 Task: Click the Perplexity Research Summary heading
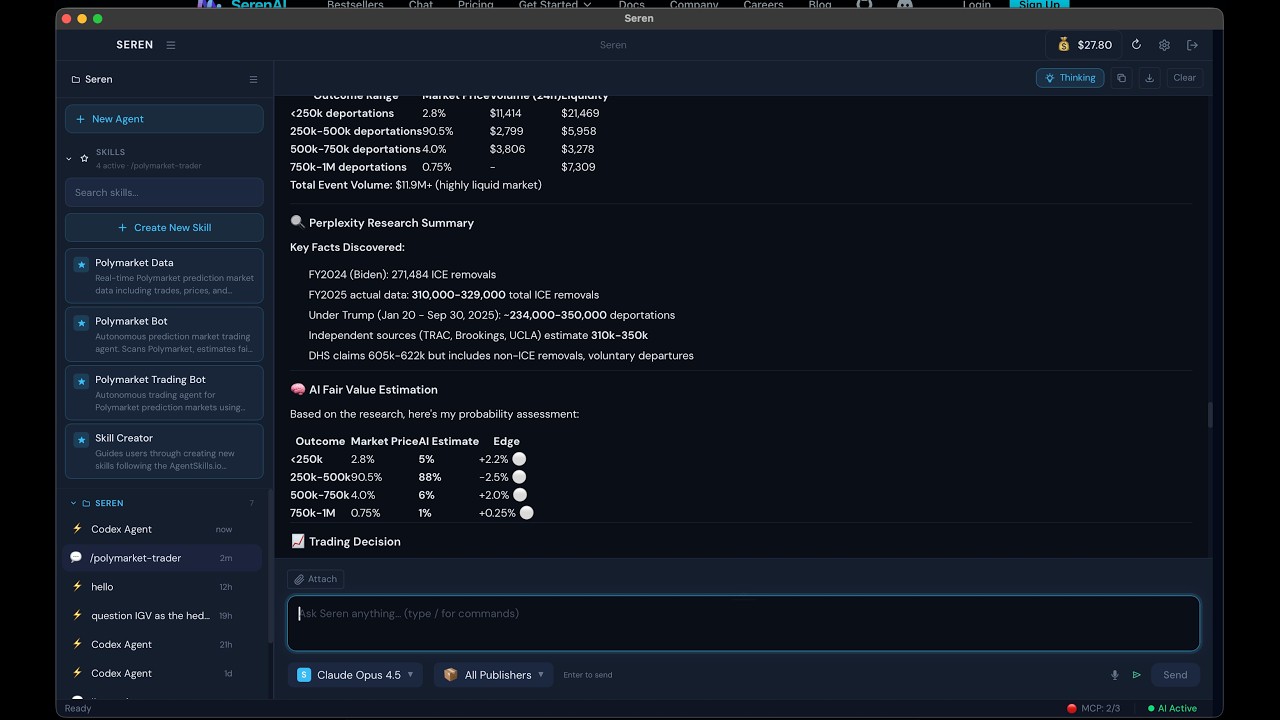[391, 223]
